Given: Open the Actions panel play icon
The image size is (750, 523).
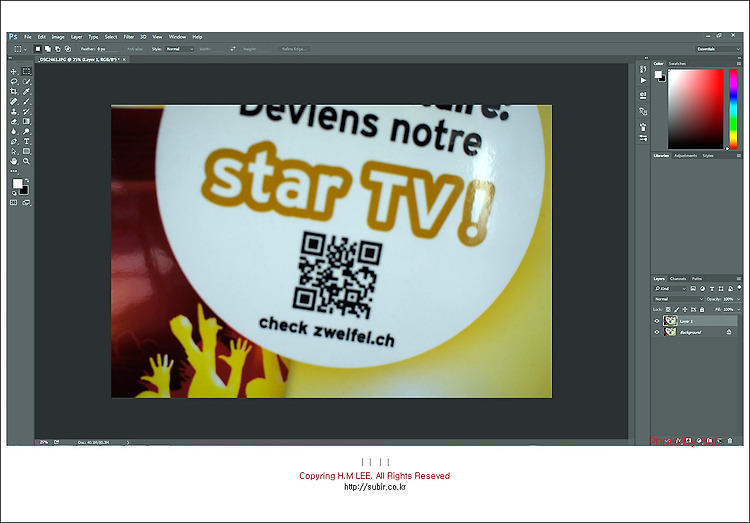Looking at the screenshot, I should point(643,81).
